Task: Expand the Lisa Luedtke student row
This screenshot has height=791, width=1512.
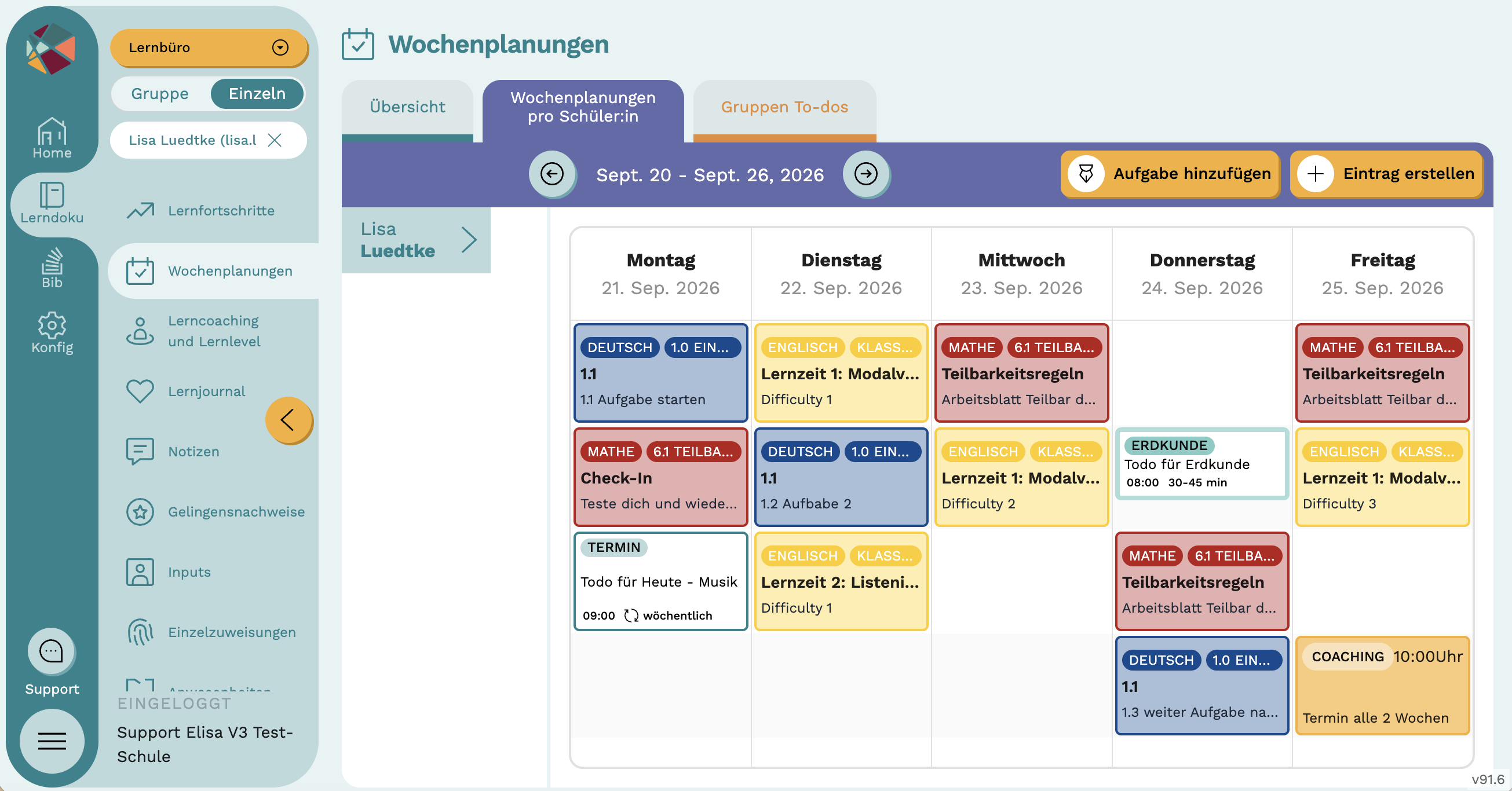Action: [x=416, y=240]
